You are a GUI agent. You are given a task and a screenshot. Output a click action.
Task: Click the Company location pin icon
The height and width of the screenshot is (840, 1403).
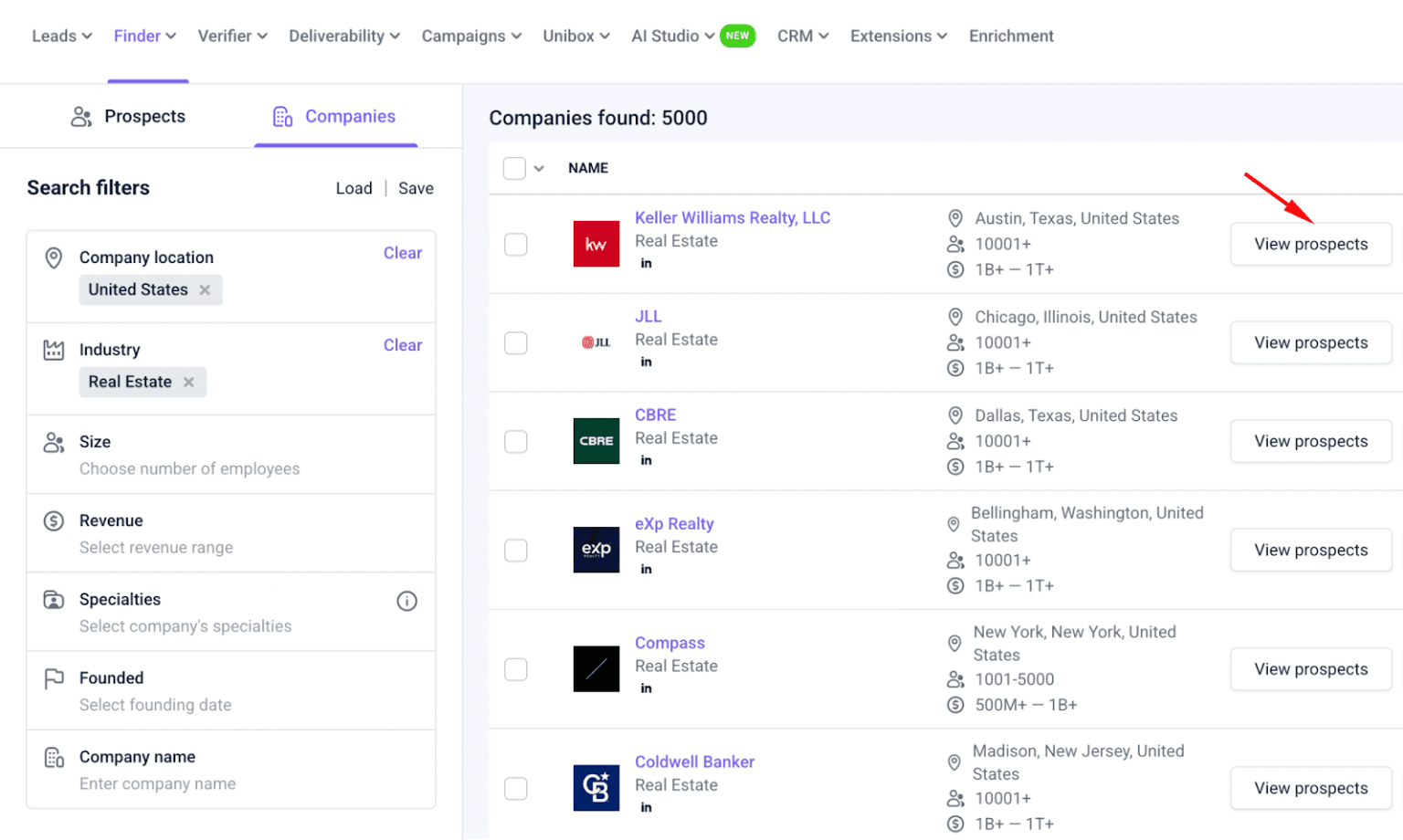pos(54,258)
